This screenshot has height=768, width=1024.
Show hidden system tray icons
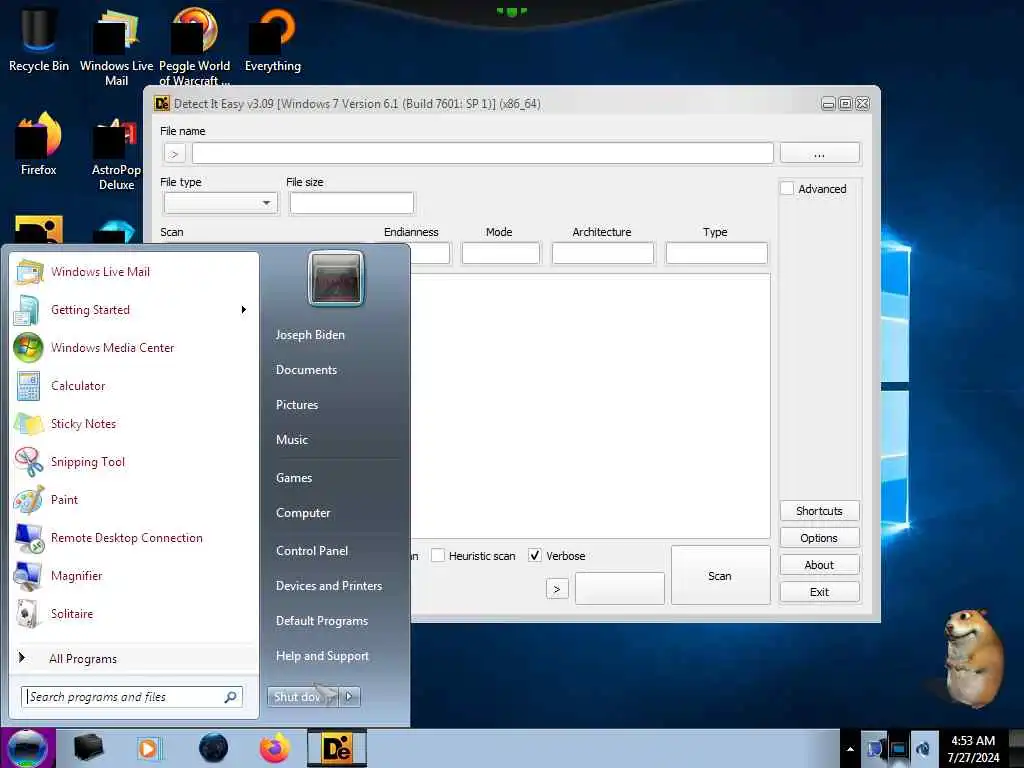point(850,749)
